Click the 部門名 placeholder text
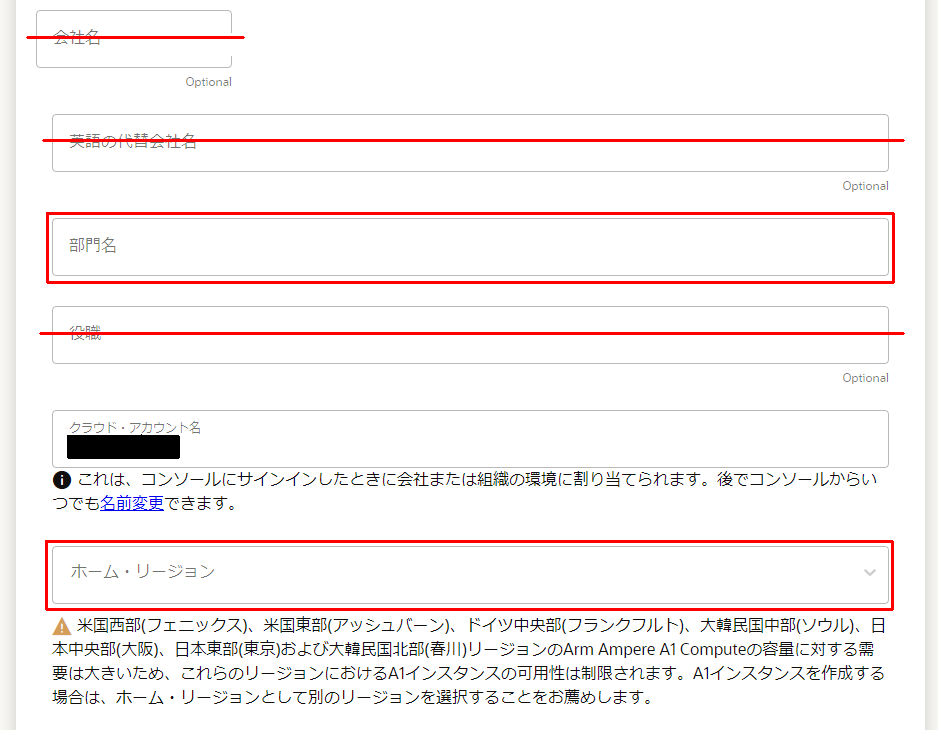 (x=93, y=245)
